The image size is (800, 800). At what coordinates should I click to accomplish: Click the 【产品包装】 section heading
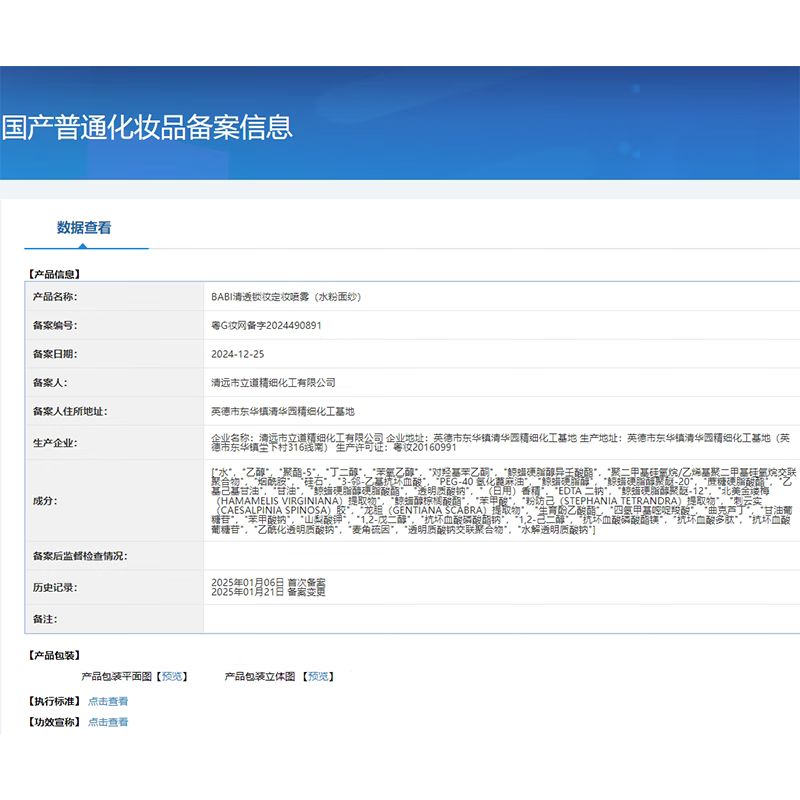(54, 656)
